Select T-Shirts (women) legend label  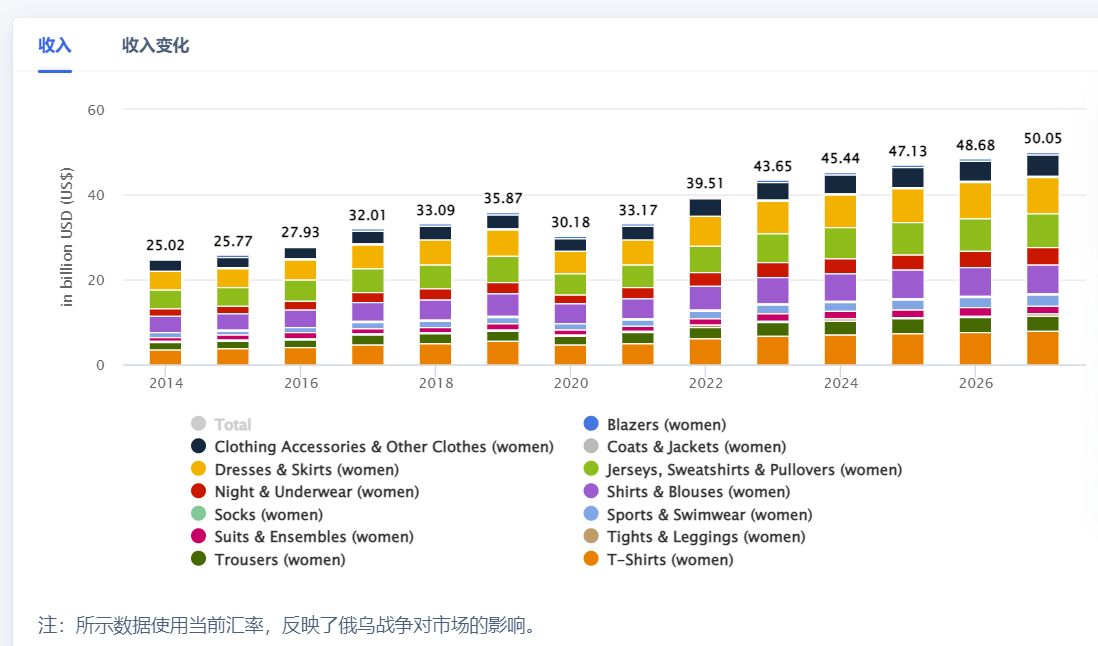pos(669,560)
